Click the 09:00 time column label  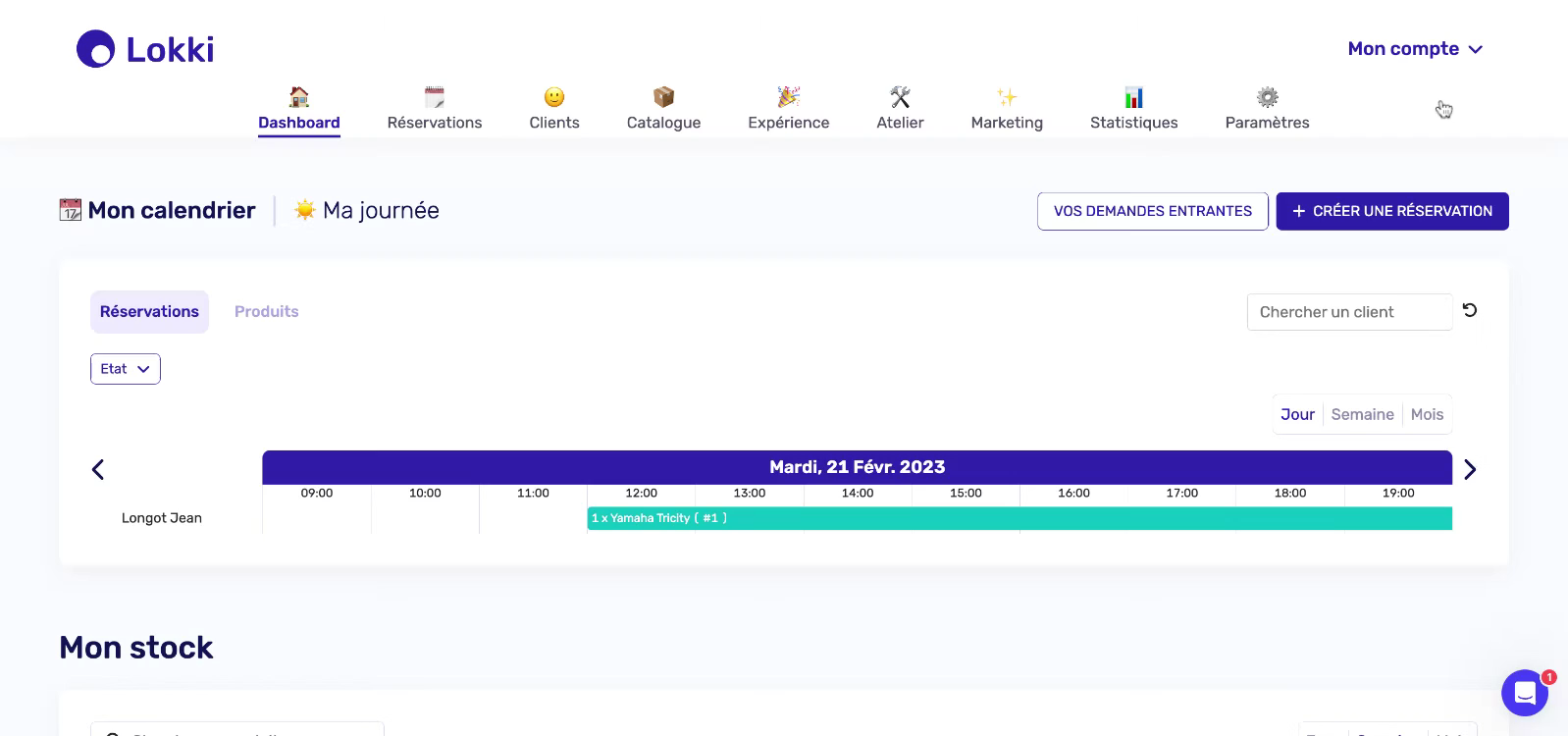tap(317, 494)
